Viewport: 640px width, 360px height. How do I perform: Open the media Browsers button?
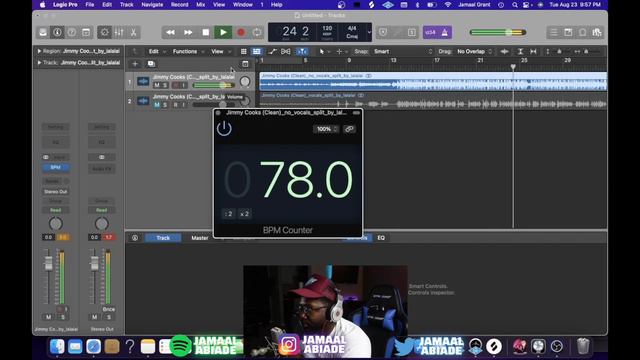click(x=597, y=32)
